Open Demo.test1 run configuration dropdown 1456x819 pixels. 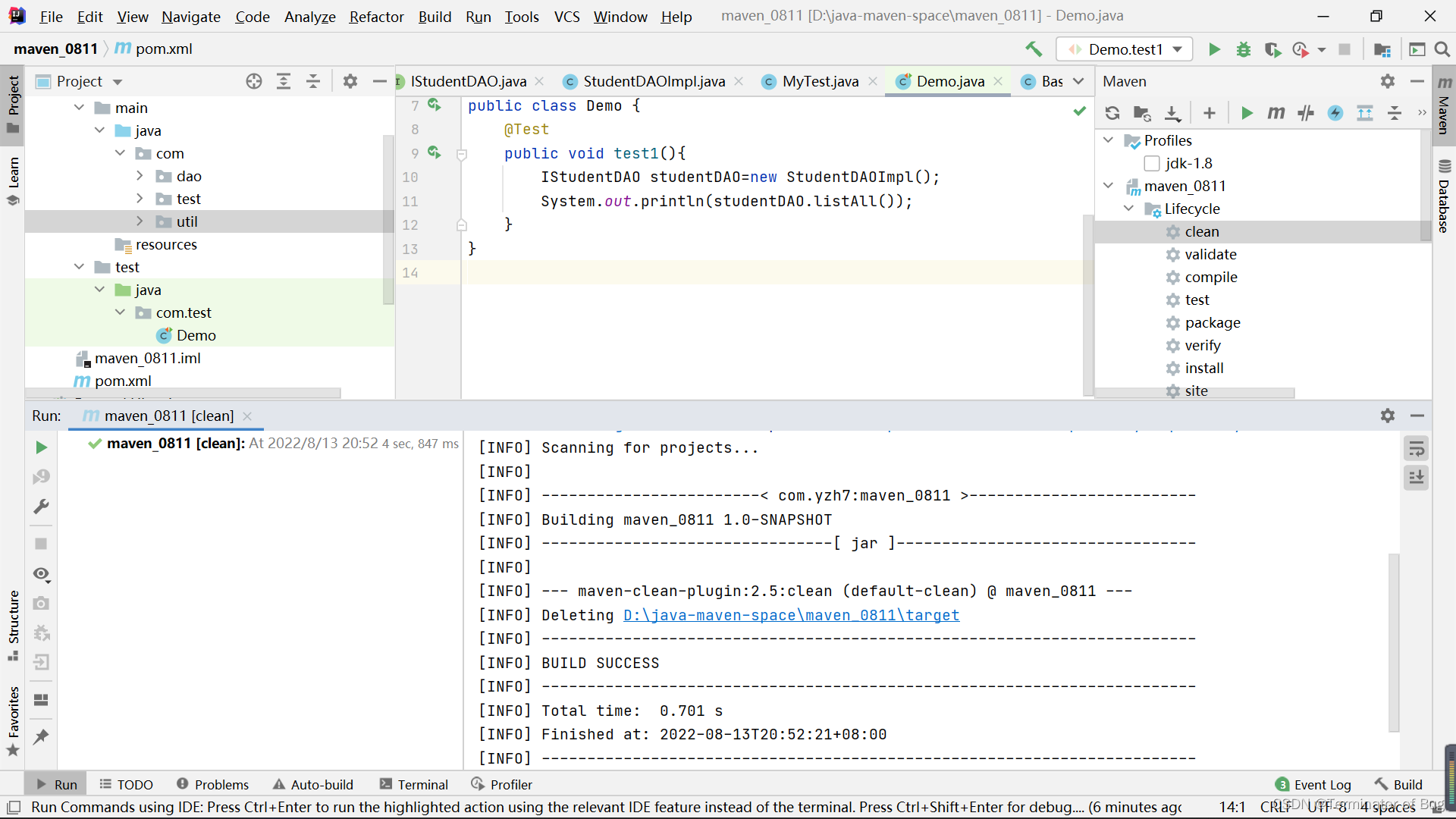click(x=1124, y=49)
